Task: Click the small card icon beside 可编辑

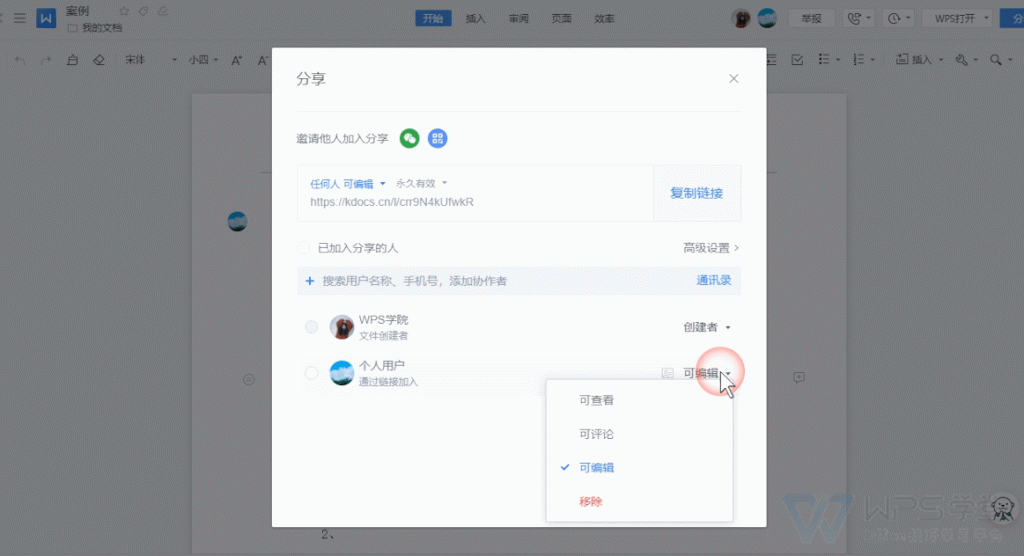Action: pos(667,373)
